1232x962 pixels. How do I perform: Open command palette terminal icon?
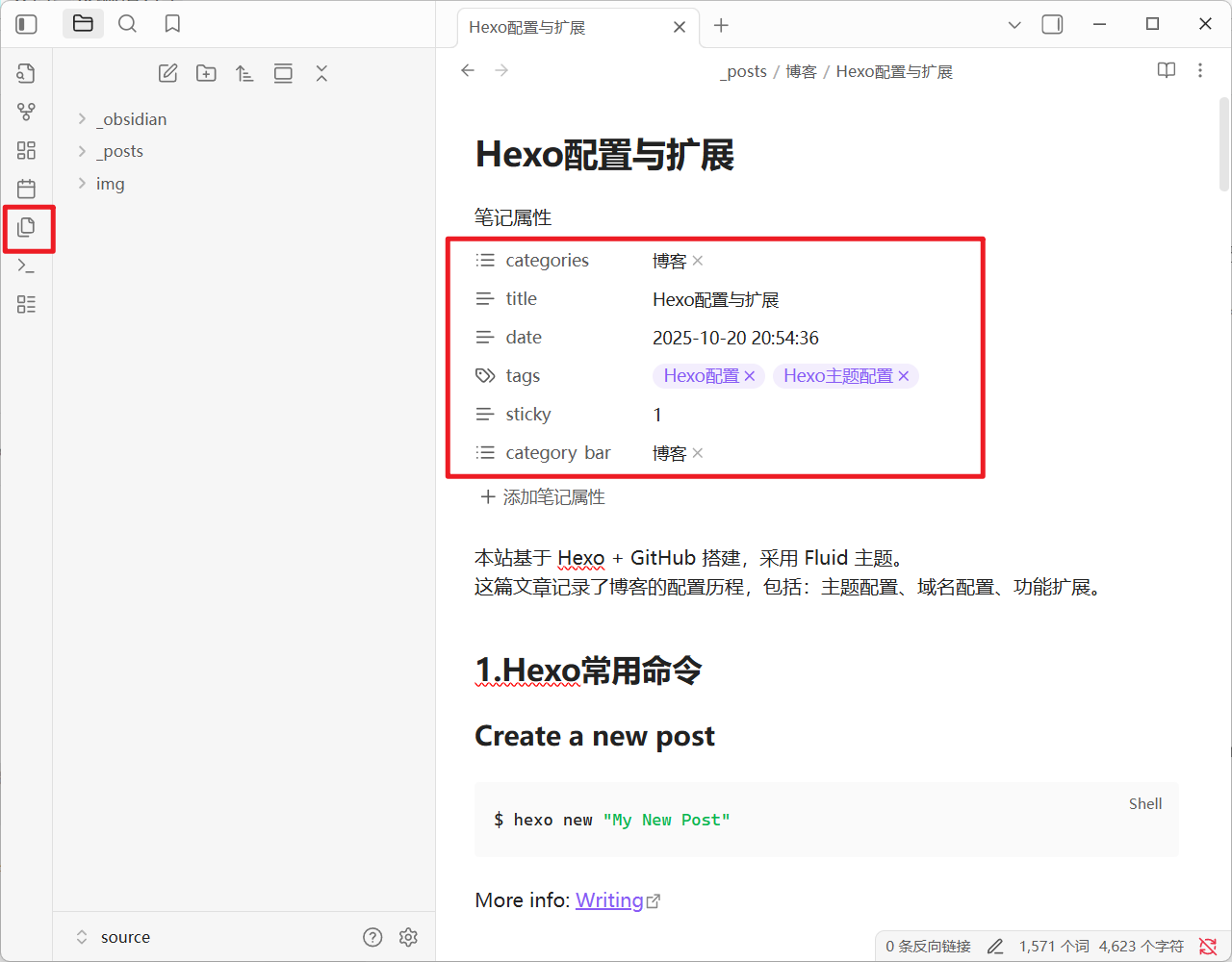click(x=27, y=266)
